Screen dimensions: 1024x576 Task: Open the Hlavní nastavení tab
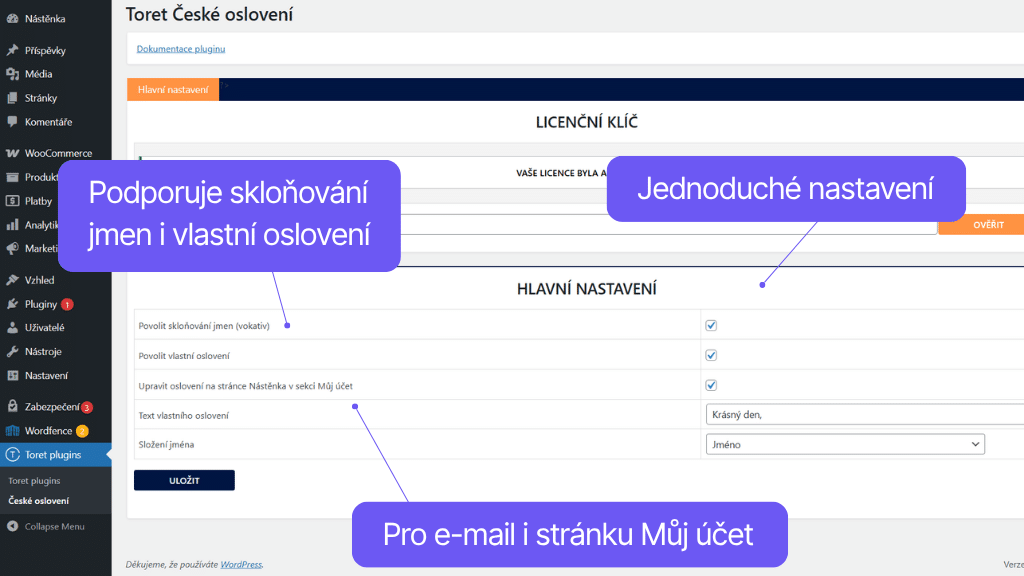click(x=173, y=89)
